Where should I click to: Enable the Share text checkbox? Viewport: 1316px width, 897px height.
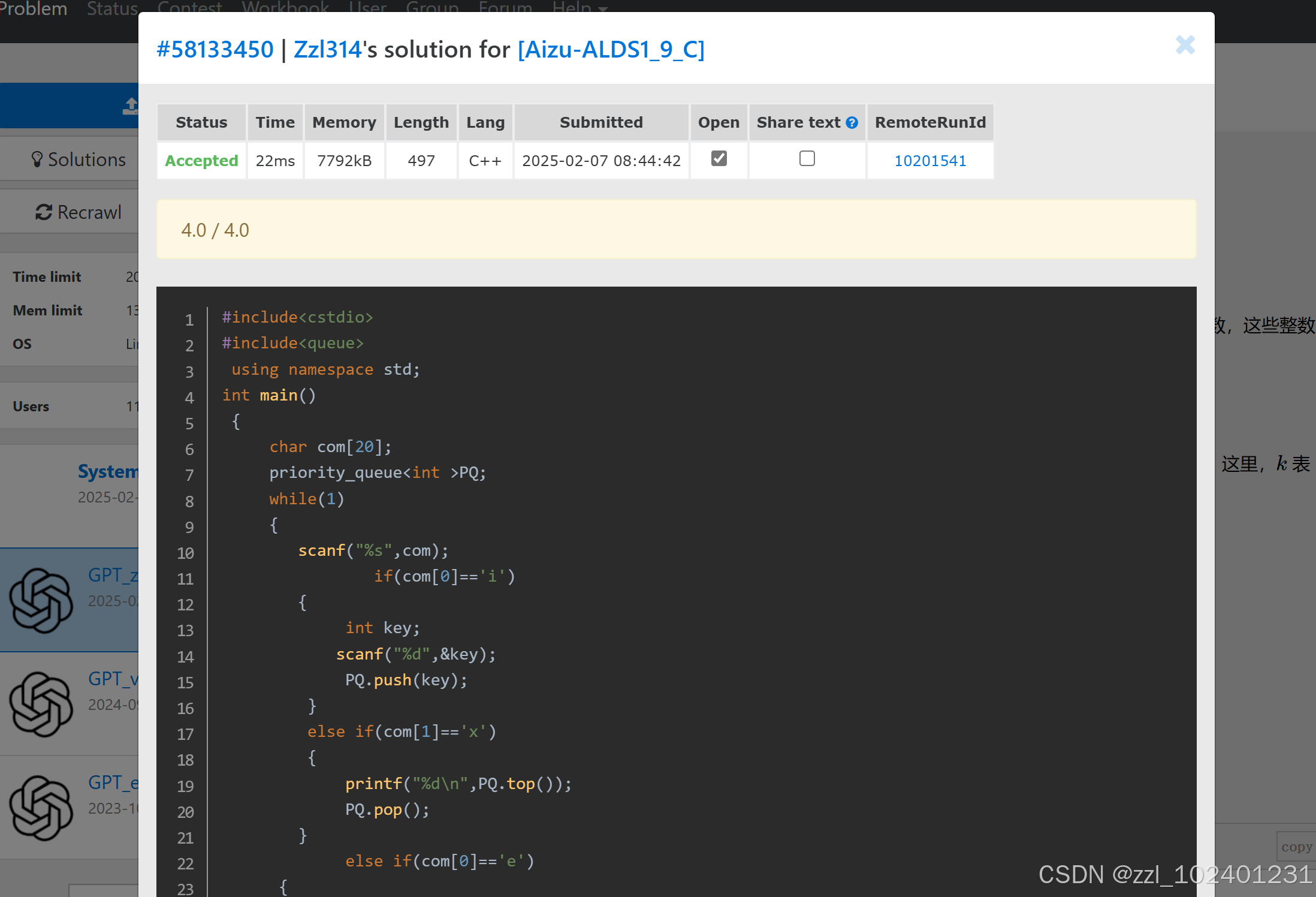coord(807,159)
